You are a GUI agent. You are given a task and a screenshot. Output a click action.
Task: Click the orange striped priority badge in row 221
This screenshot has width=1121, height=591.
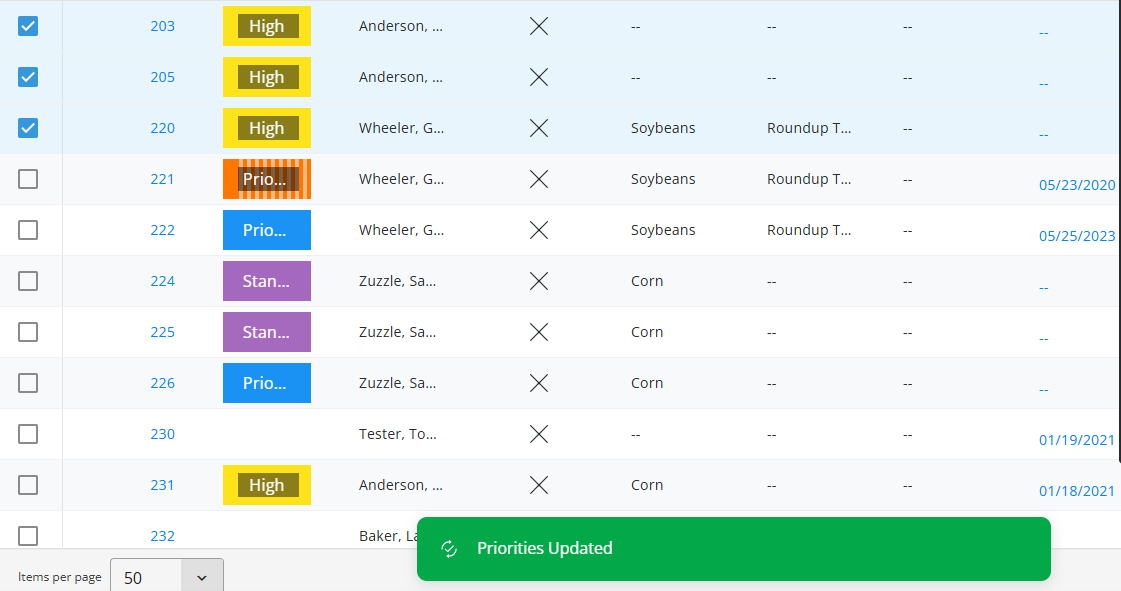click(267, 179)
